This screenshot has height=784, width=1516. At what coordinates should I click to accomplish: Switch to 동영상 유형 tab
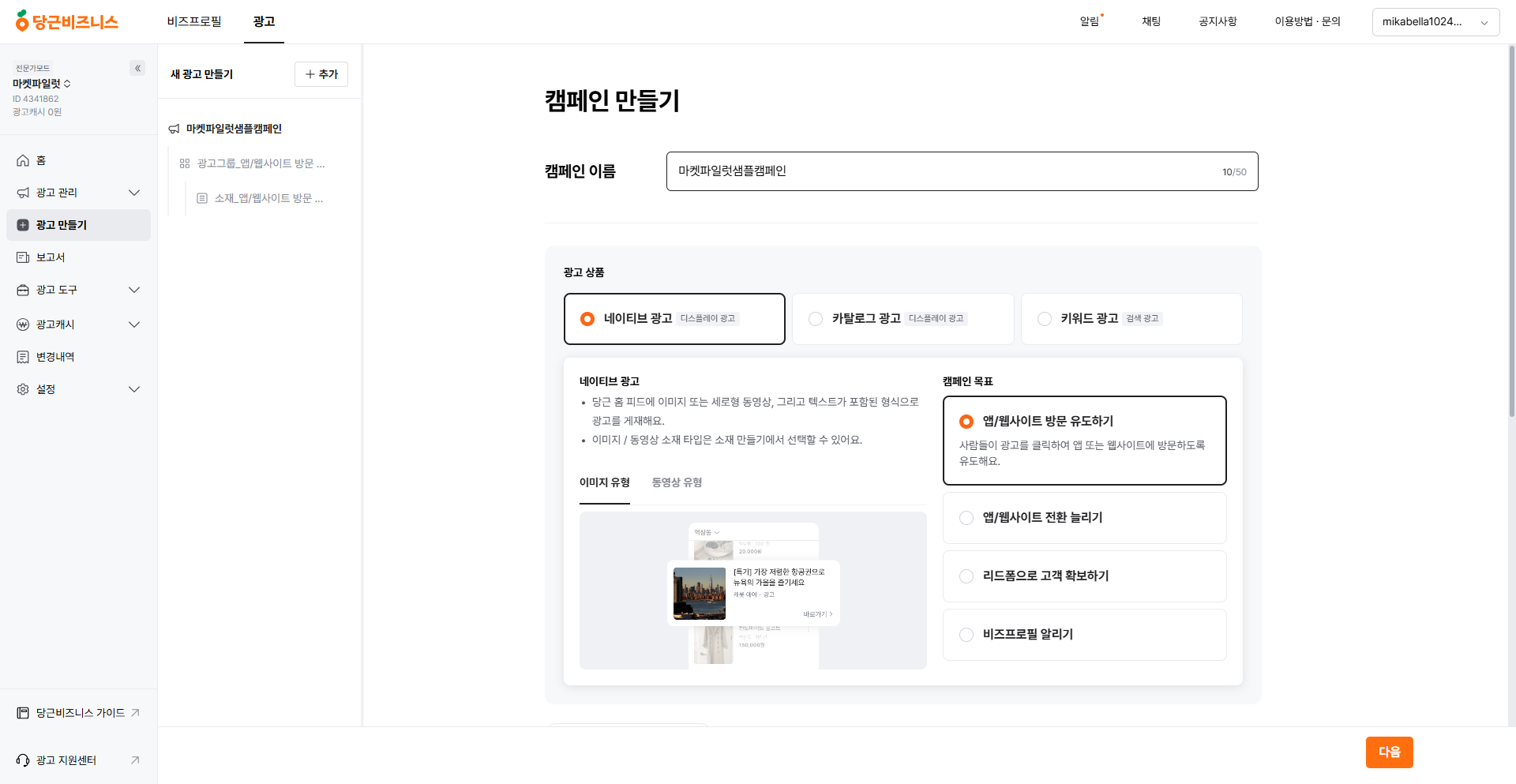point(677,482)
